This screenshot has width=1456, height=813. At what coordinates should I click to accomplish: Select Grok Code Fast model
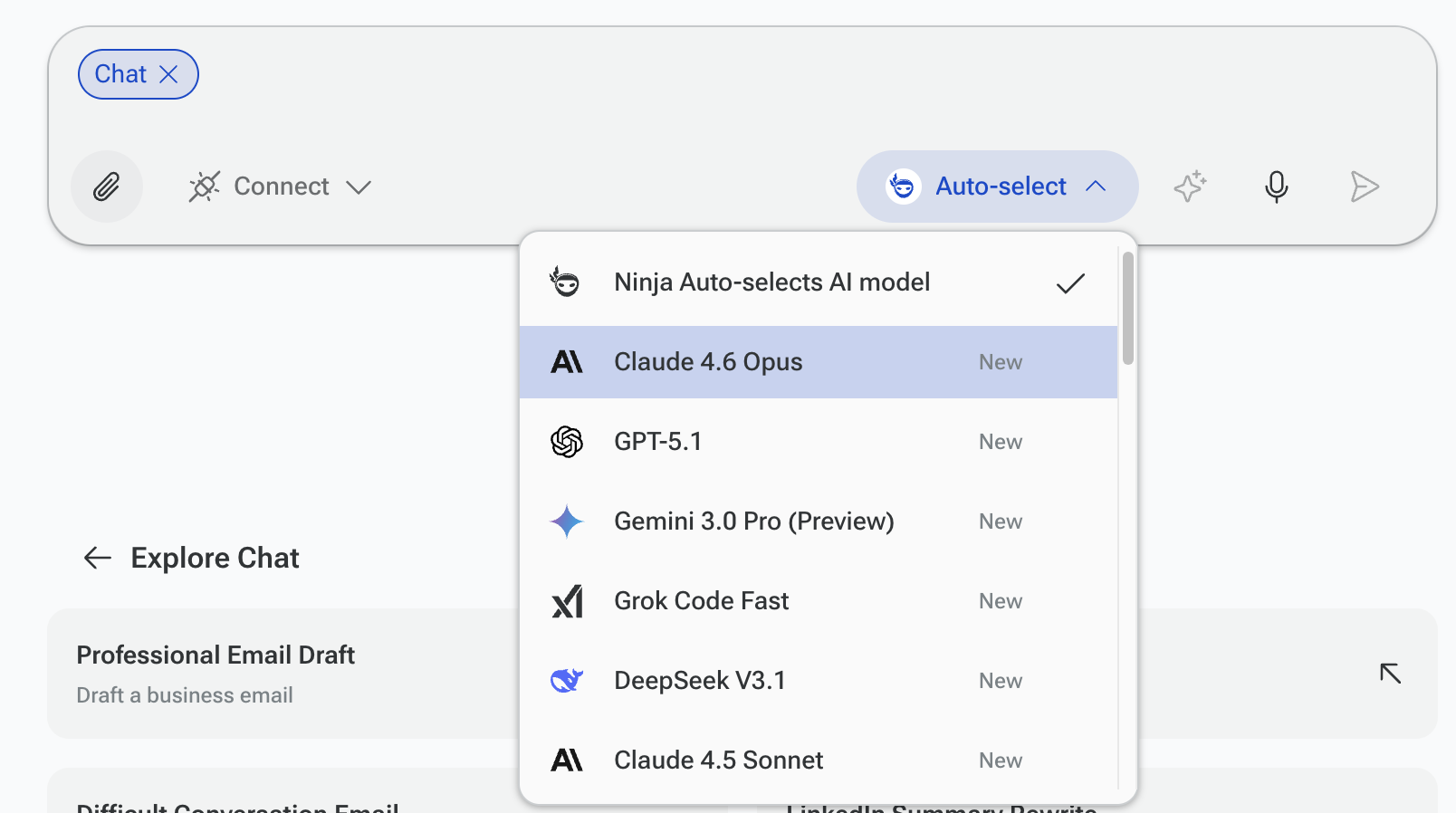click(x=819, y=601)
